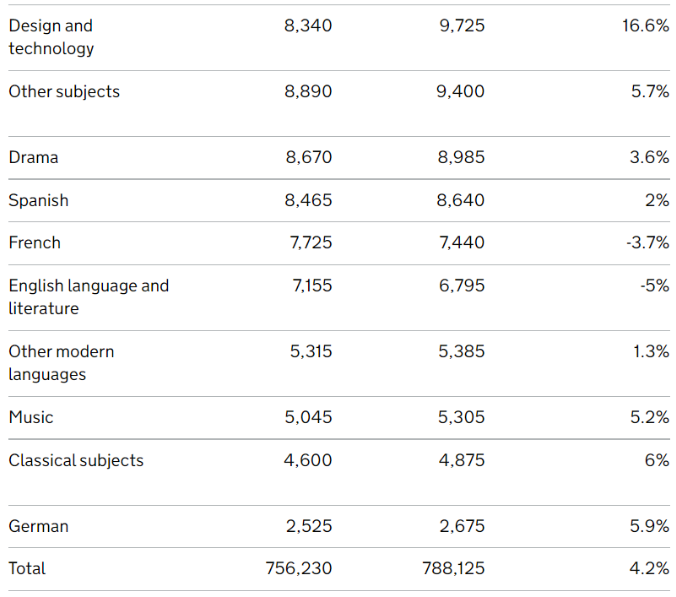Click the 4,600 Classical subjects value
The height and width of the screenshot is (597, 676).
pyautogui.click(x=308, y=461)
